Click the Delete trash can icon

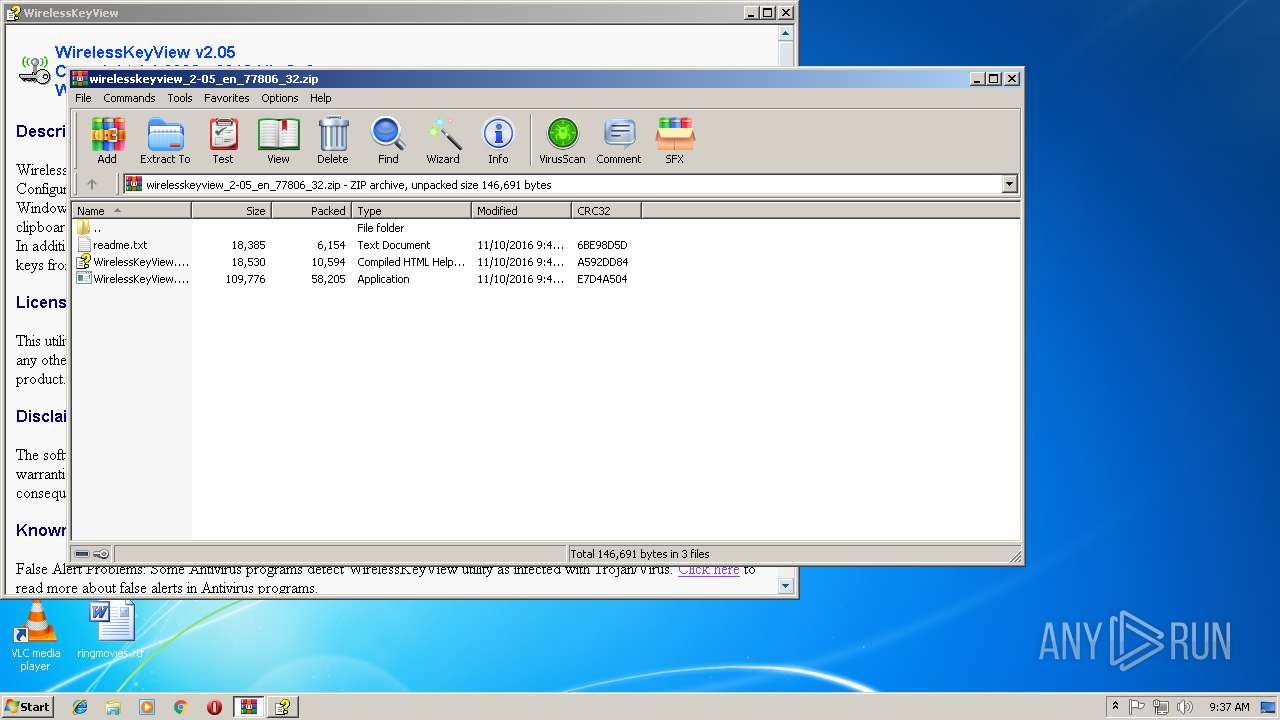click(x=333, y=140)
